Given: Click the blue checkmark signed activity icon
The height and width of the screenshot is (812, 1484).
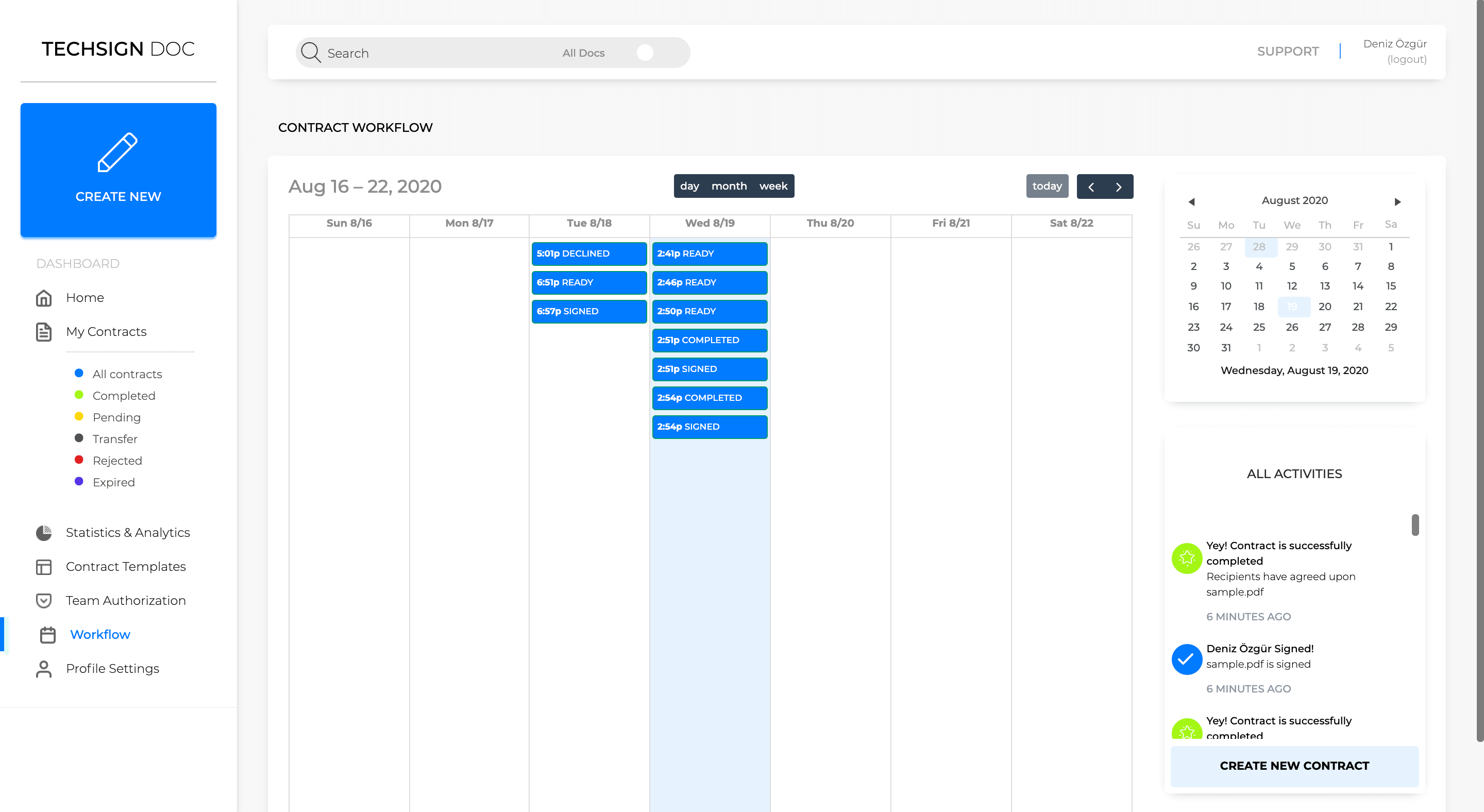Looking at the screenshot, I should point(1187,659).
